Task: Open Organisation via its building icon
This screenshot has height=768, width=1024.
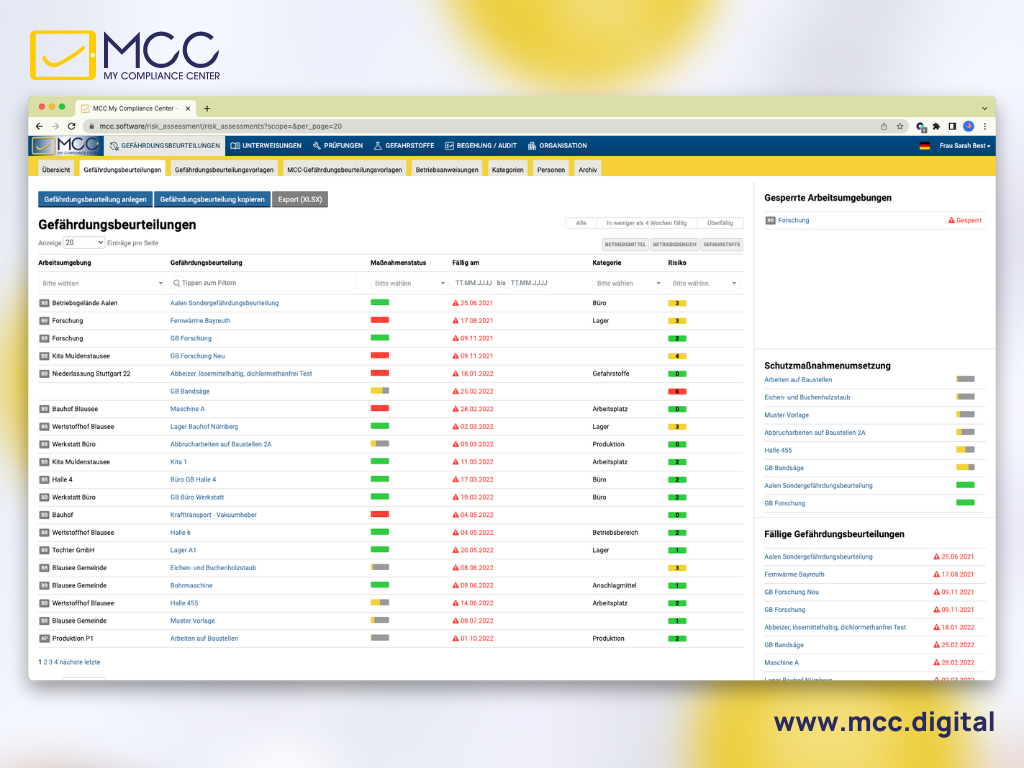Action: (531, 145)
